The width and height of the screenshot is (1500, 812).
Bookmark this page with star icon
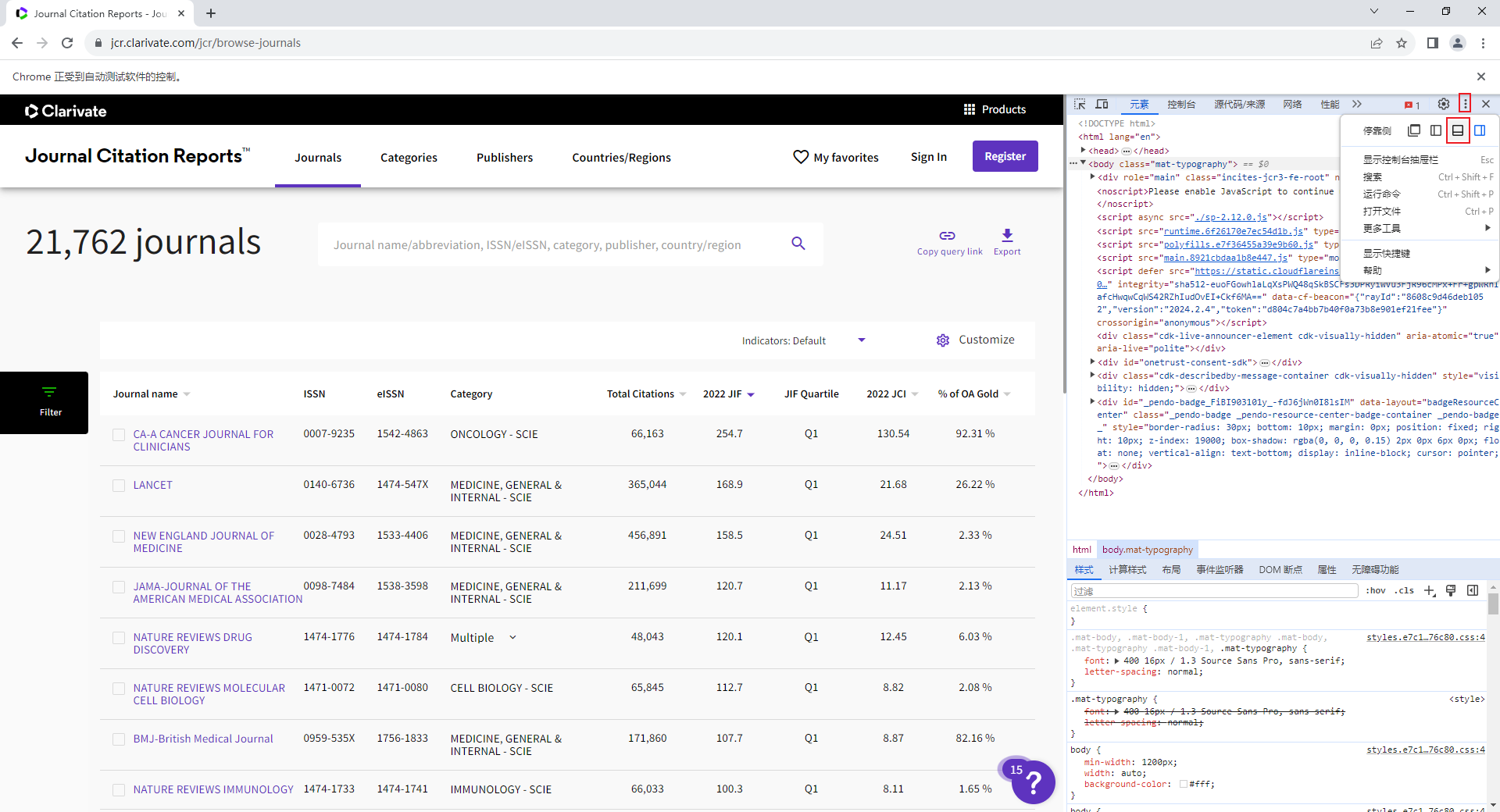click(1402, 43)
